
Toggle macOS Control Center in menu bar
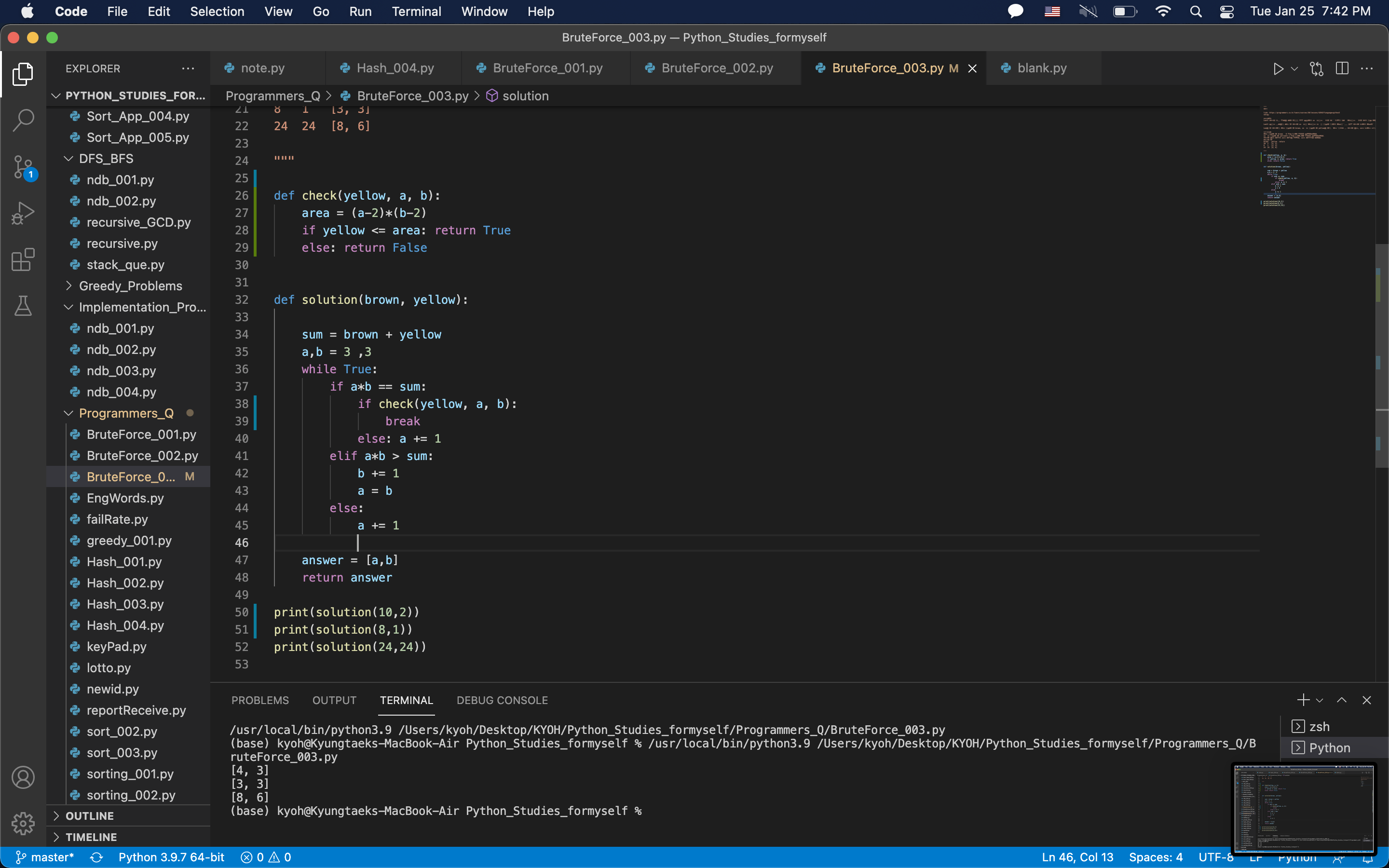(1226, 12)
